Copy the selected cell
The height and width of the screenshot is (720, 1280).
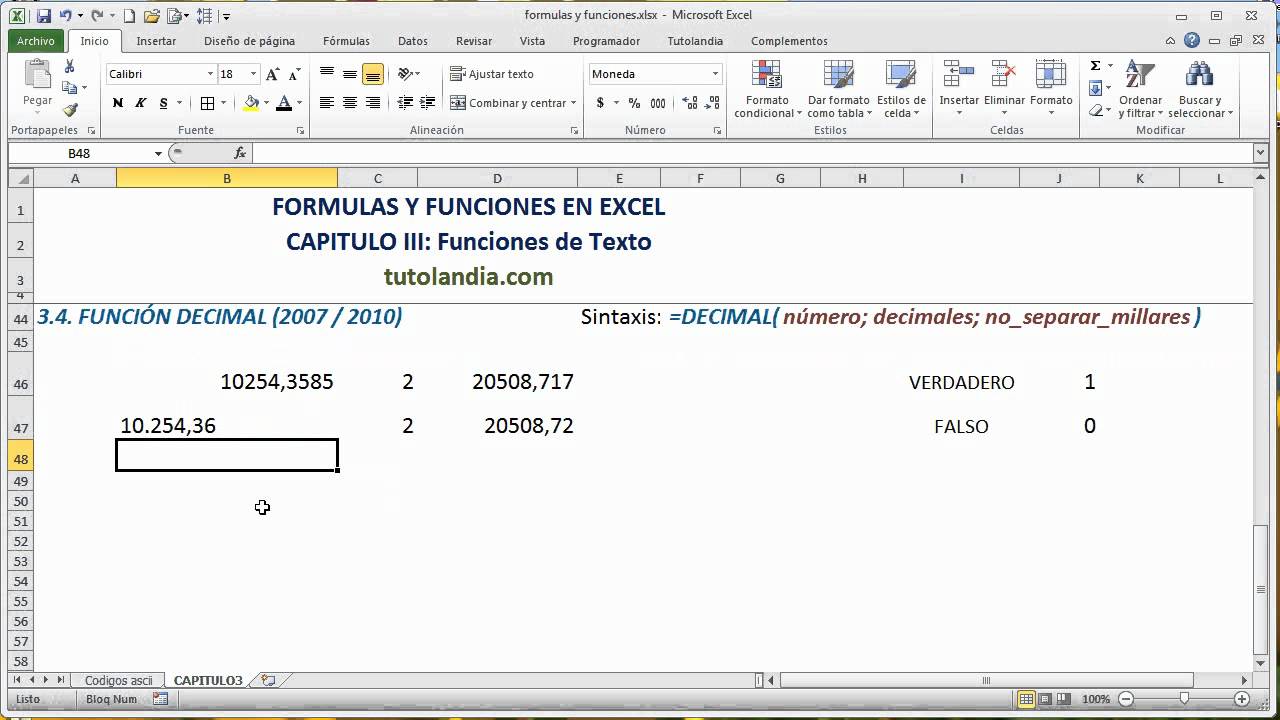pyautogui.click(x=69, y=88)
